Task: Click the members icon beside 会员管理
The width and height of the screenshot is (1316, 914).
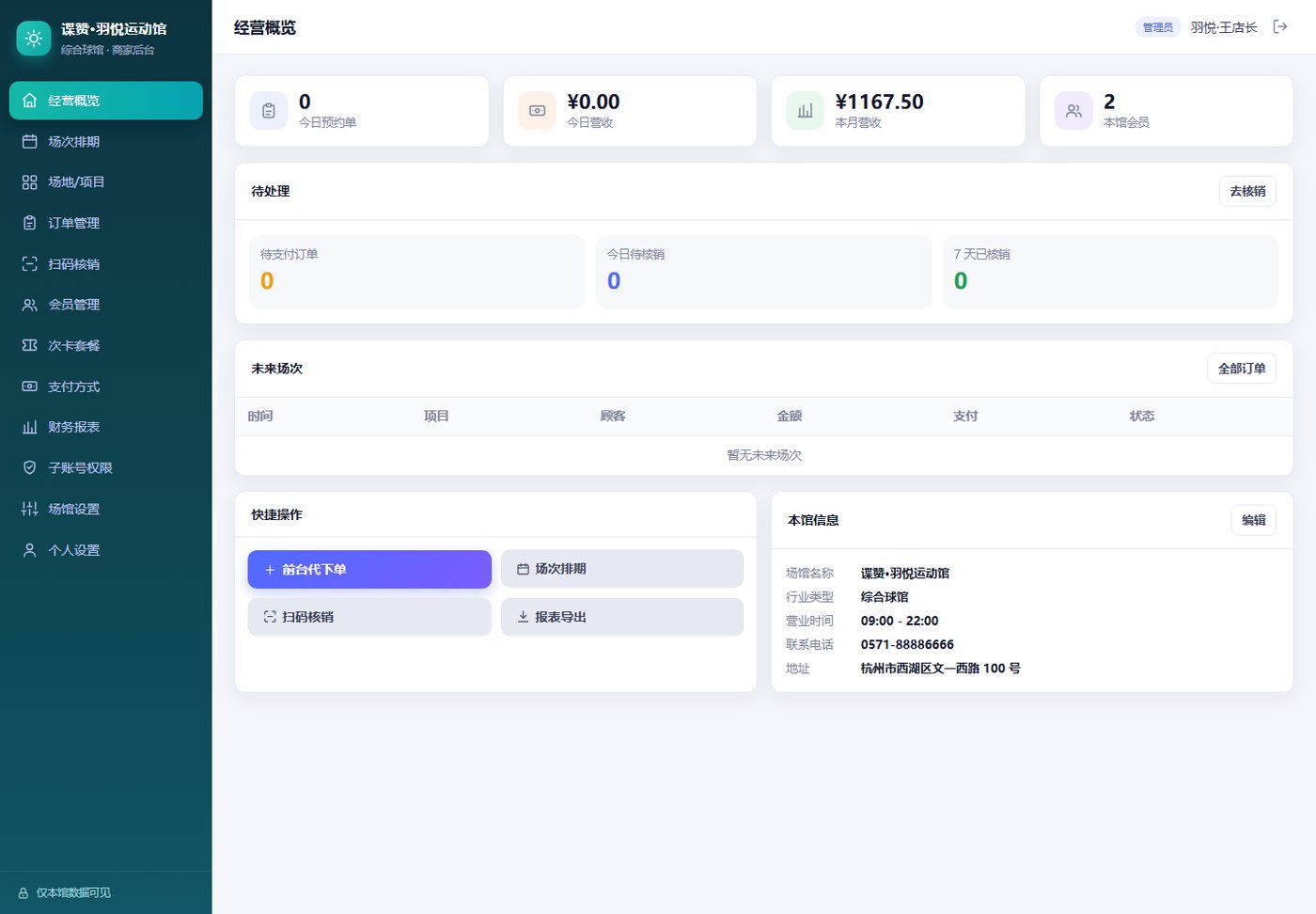Action: tap(30, 305)
